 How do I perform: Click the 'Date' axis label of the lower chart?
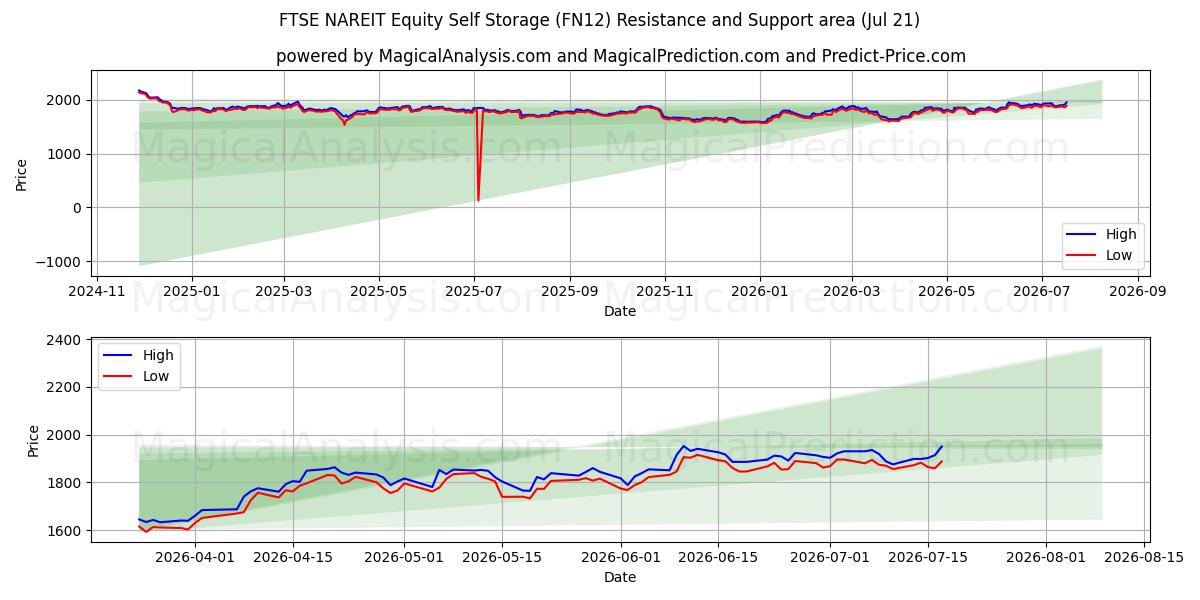coord(620,577)
